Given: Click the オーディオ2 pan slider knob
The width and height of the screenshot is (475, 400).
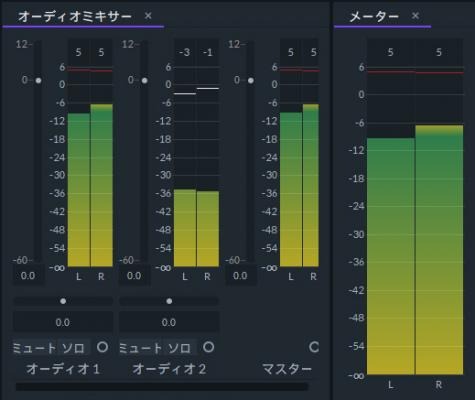Looking at the screenshot, I should pos(169,301).
